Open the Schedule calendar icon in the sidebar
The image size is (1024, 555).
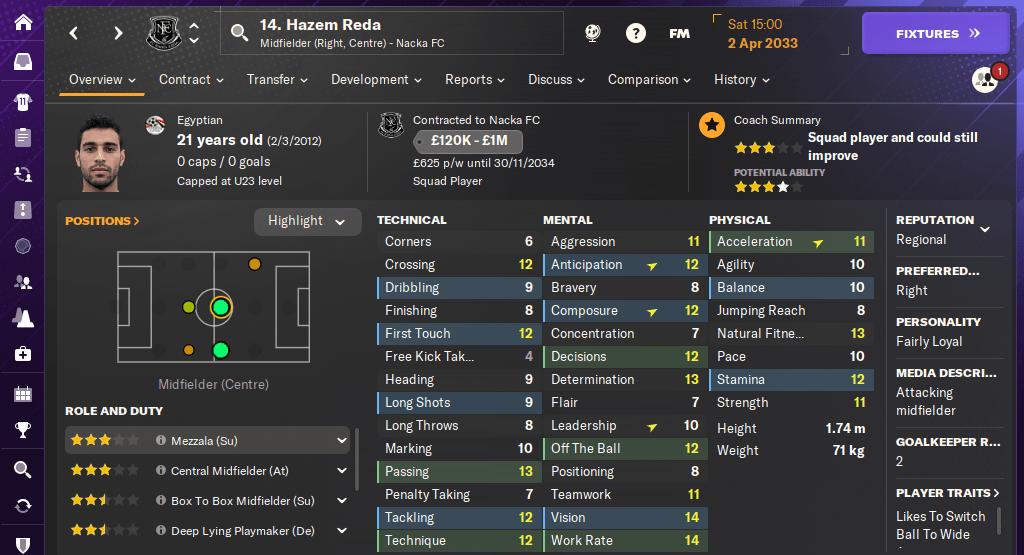pyautogui.click(x=22, y=393)
